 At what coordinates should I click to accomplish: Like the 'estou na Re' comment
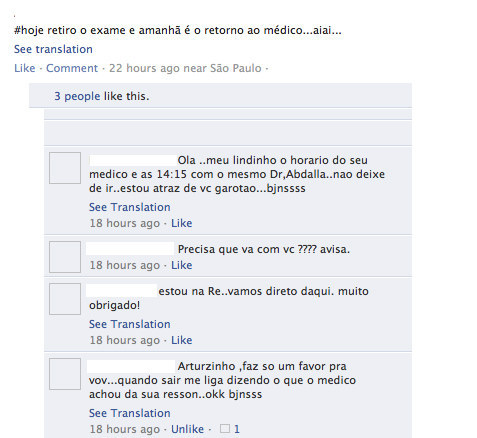coord(182,340)
